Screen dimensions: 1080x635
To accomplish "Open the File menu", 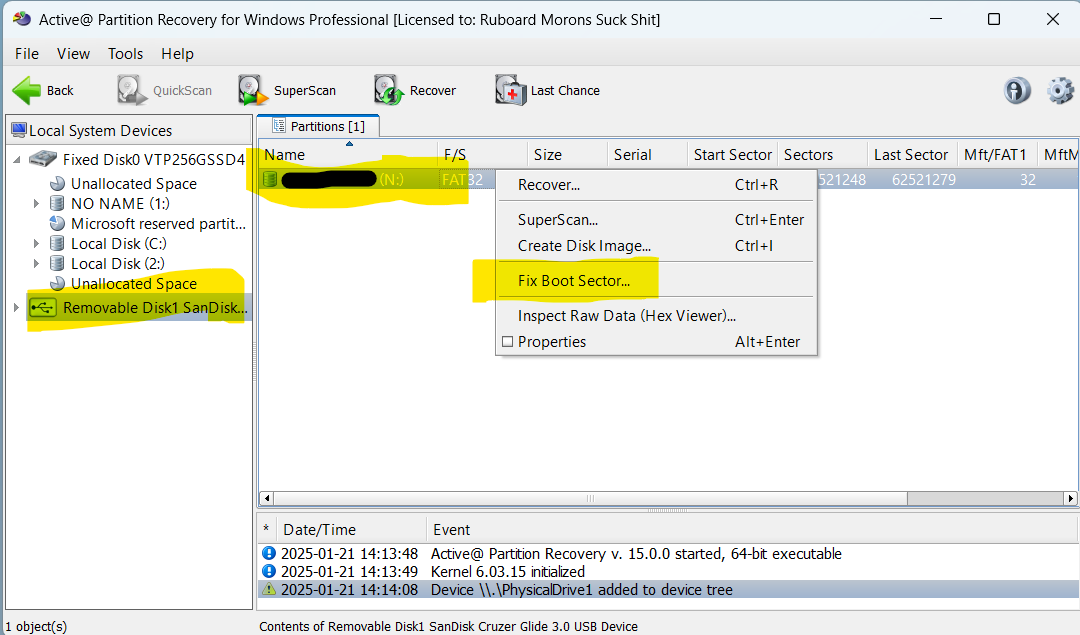I will click(x=27, y=54).
